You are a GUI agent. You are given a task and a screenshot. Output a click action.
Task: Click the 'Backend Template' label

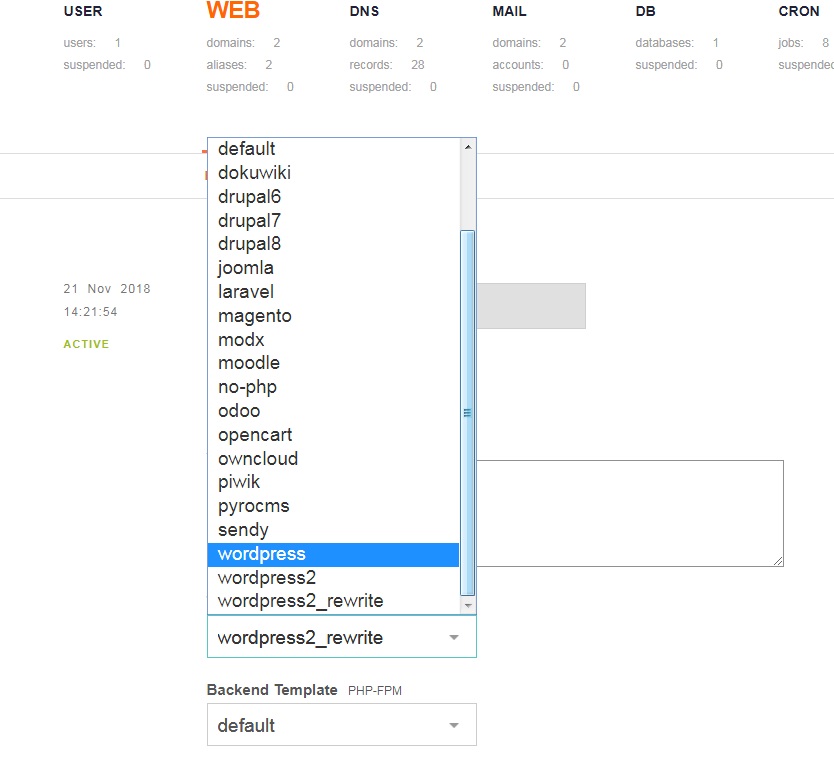pyautogui.click(x=272, y=690)
